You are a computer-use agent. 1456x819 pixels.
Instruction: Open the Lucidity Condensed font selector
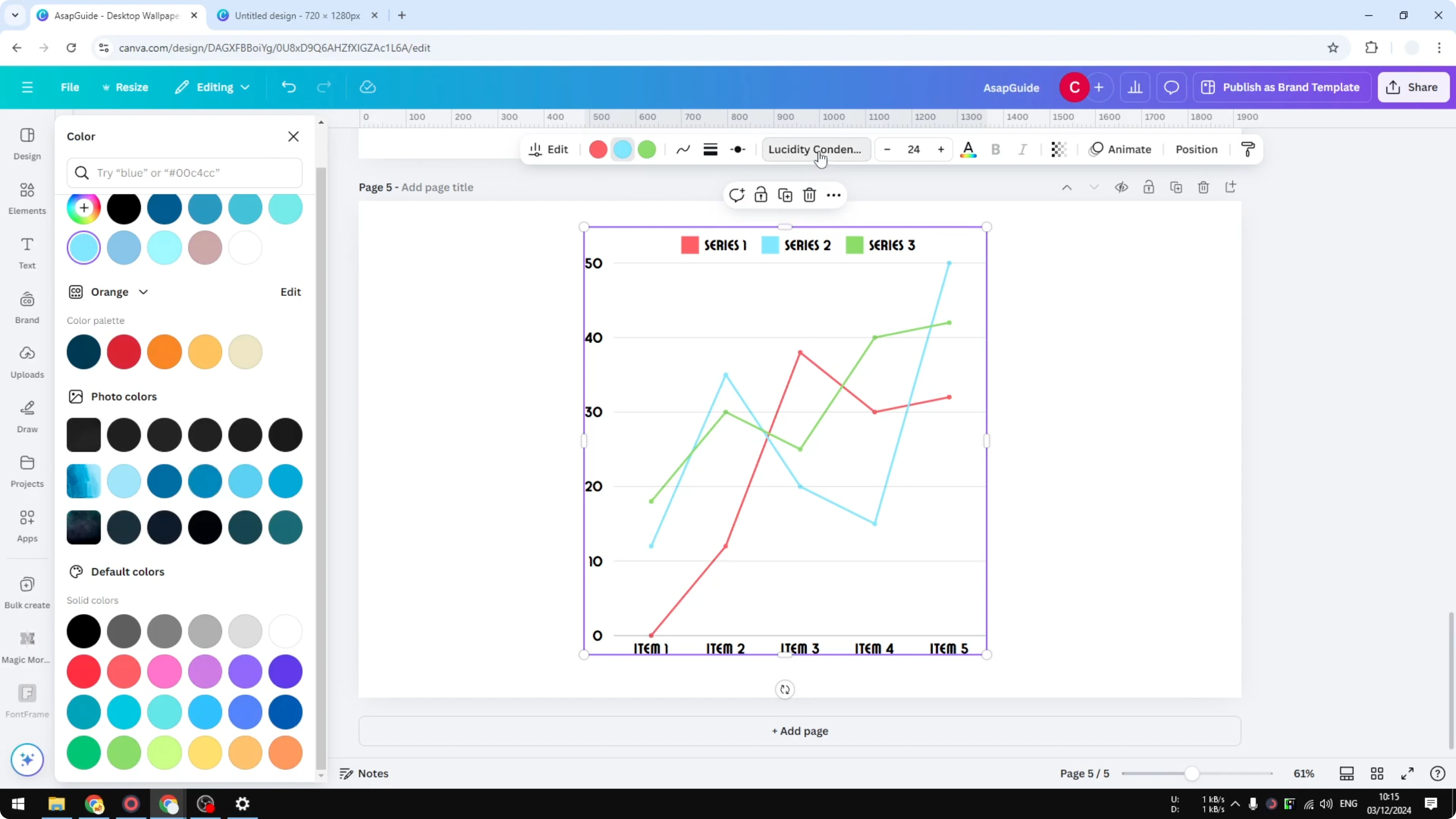(815, 149)
